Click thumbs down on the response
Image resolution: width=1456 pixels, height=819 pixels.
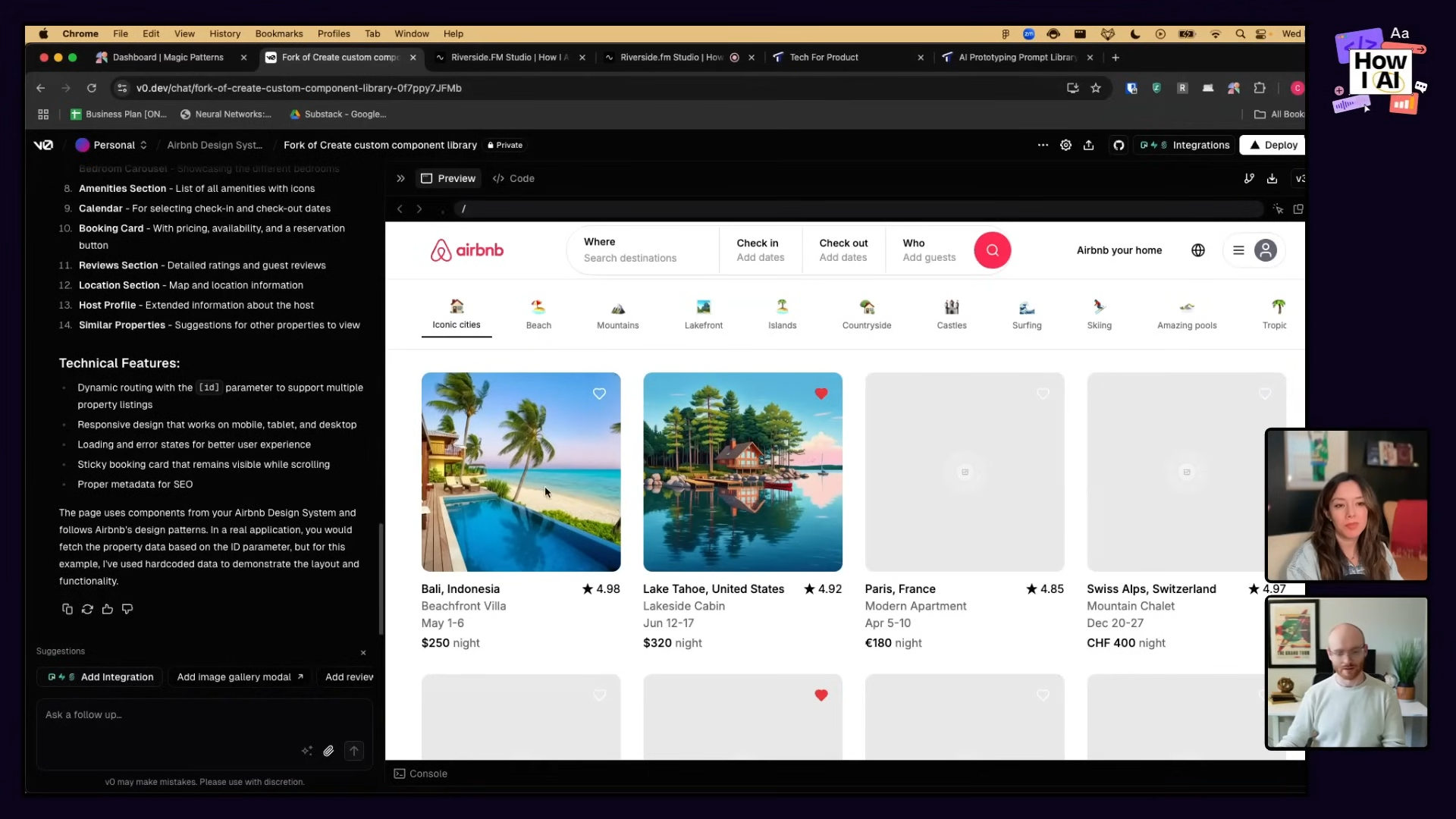click(127, 609)
